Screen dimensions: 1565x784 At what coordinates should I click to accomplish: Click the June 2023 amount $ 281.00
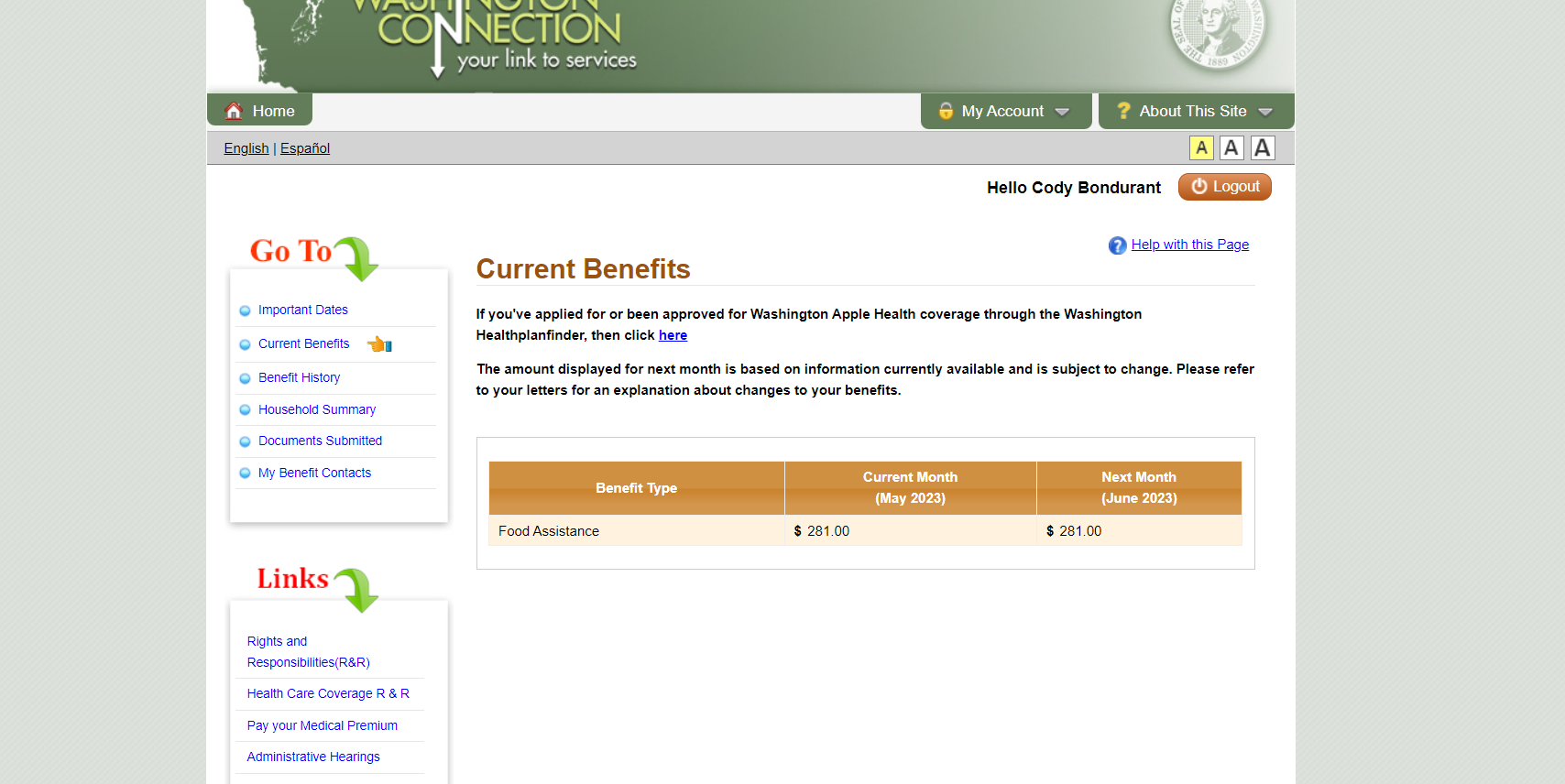point(1074,531)
